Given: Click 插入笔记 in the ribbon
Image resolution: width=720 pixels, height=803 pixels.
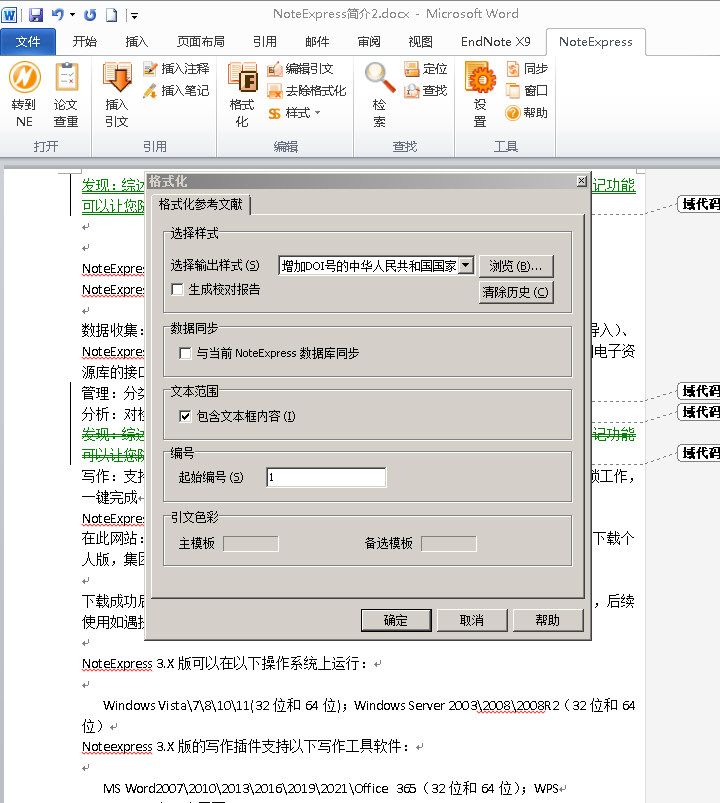Looking at the screenshot, I should tap(176, 91).
